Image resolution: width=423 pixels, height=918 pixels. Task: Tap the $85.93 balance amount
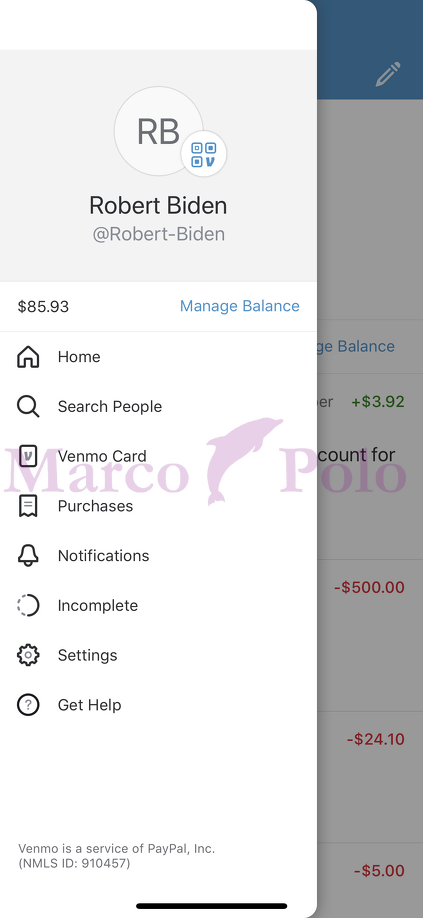pos(43,307)
